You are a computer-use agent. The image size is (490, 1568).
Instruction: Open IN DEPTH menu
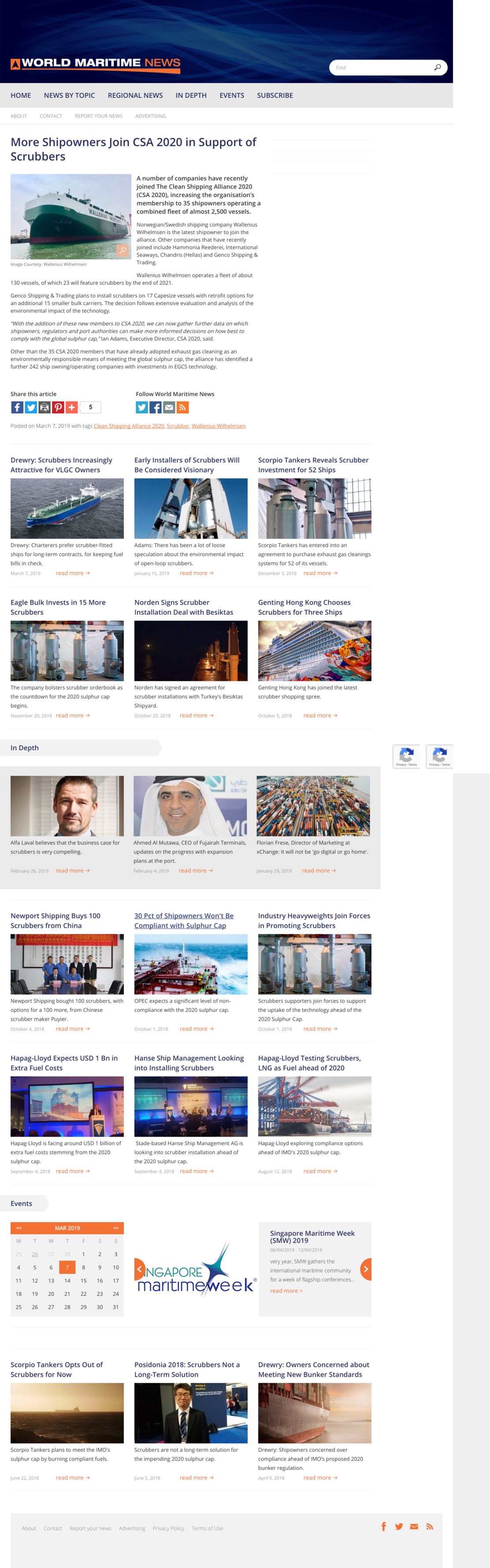(x=191, y=96)
